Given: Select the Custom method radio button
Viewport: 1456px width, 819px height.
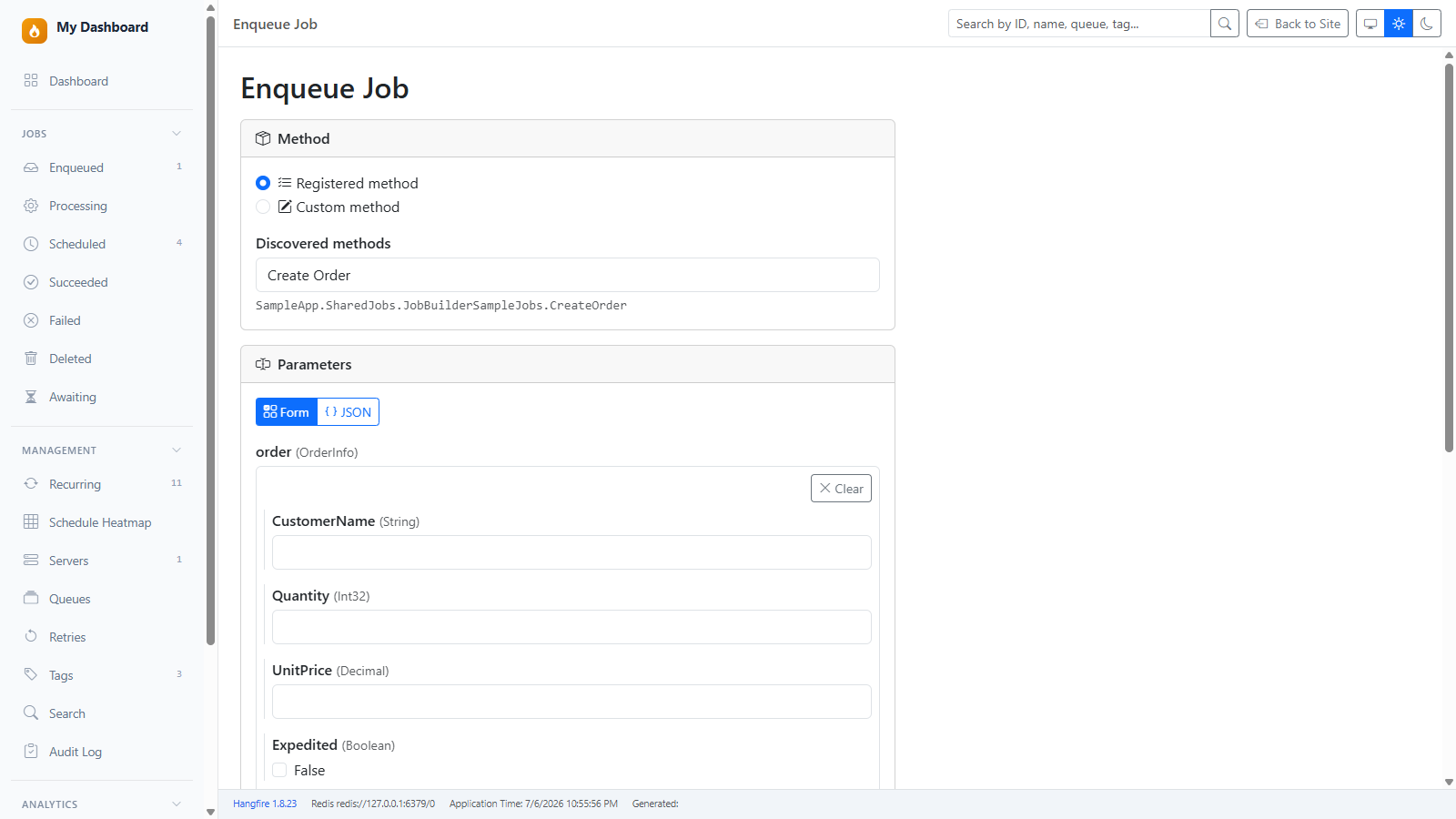Looking at the screenshot, I should [263, 207].
